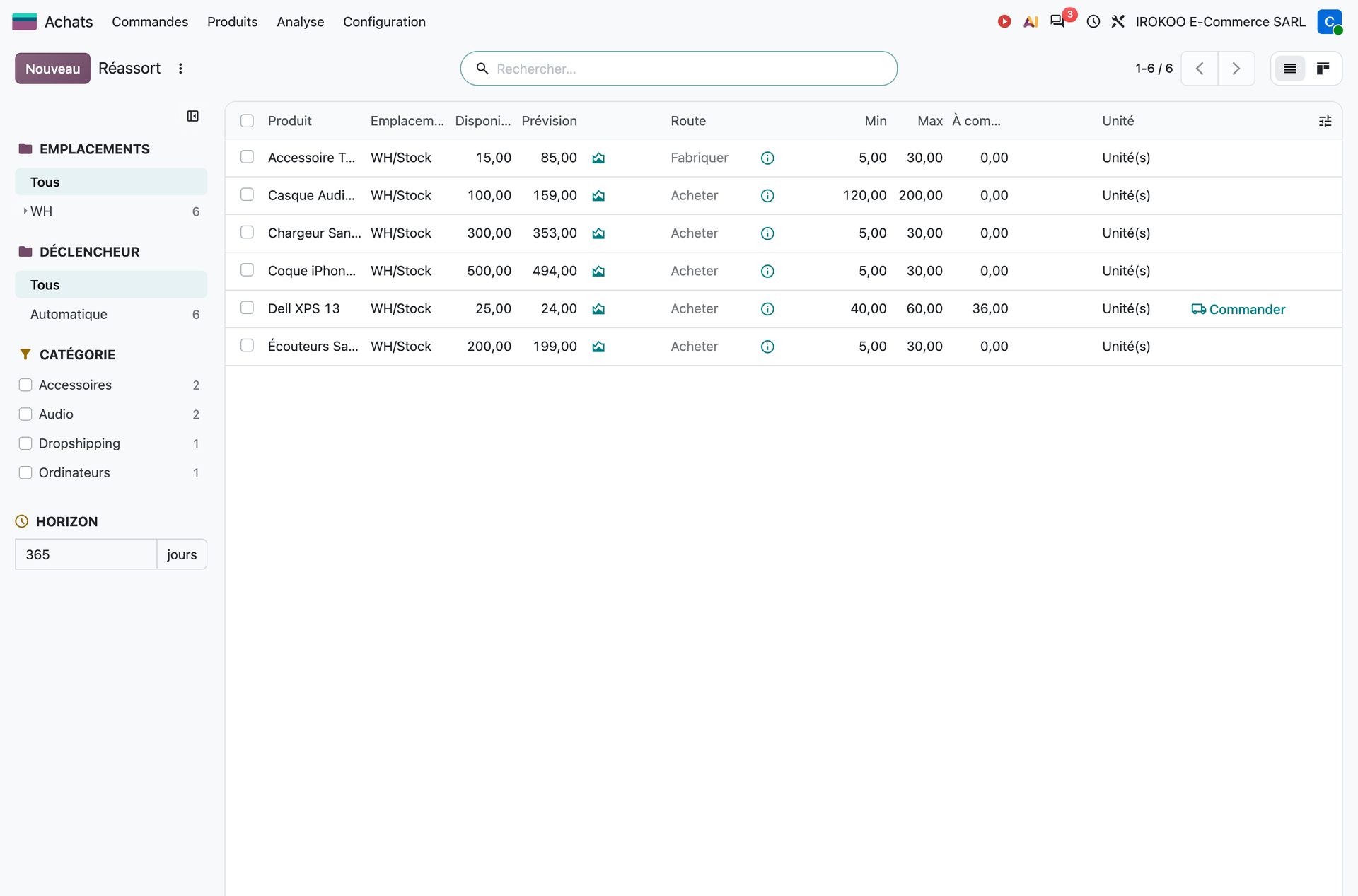Open the Analyse menu
This screenshot has height=896, width=1358.
(300, 22)
